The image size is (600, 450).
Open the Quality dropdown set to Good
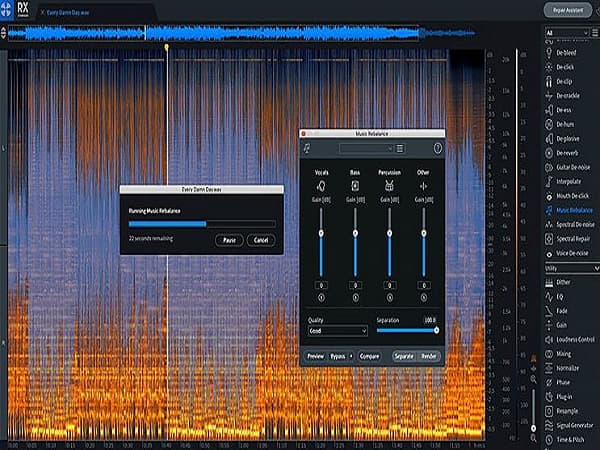tap(338, 331)
